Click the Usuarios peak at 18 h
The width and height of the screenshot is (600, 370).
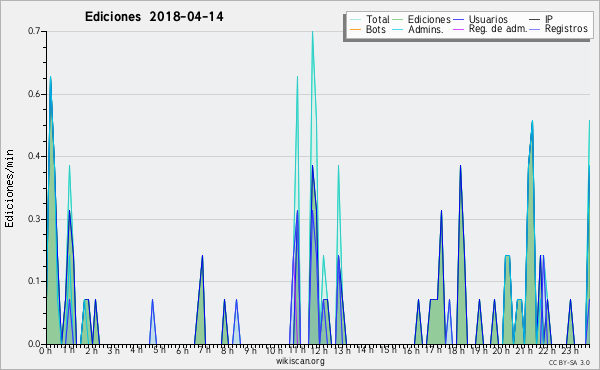pos(460,166)
